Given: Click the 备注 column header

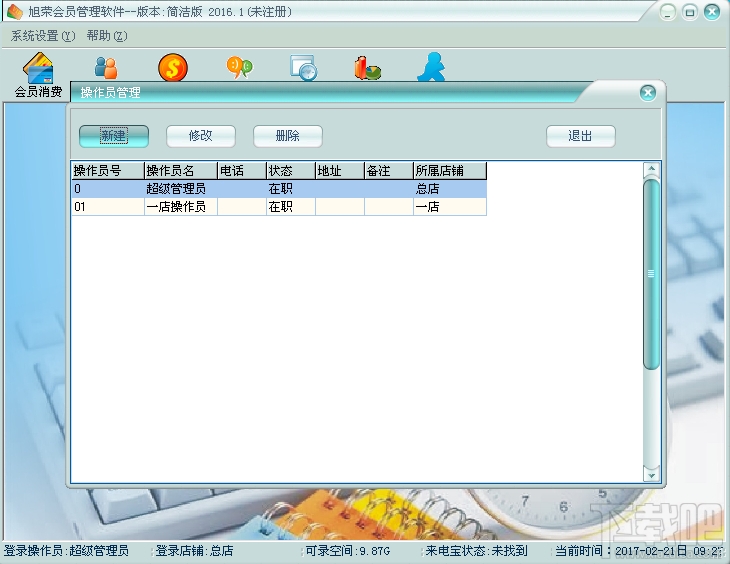Looking at the screenshot, I should coord(388,171).
